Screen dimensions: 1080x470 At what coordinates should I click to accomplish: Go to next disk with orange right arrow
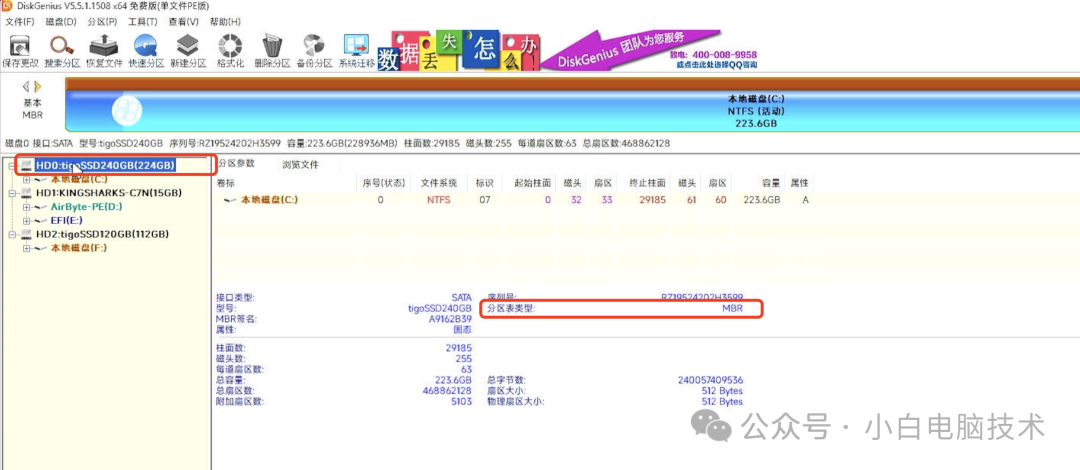pos(37,87)
